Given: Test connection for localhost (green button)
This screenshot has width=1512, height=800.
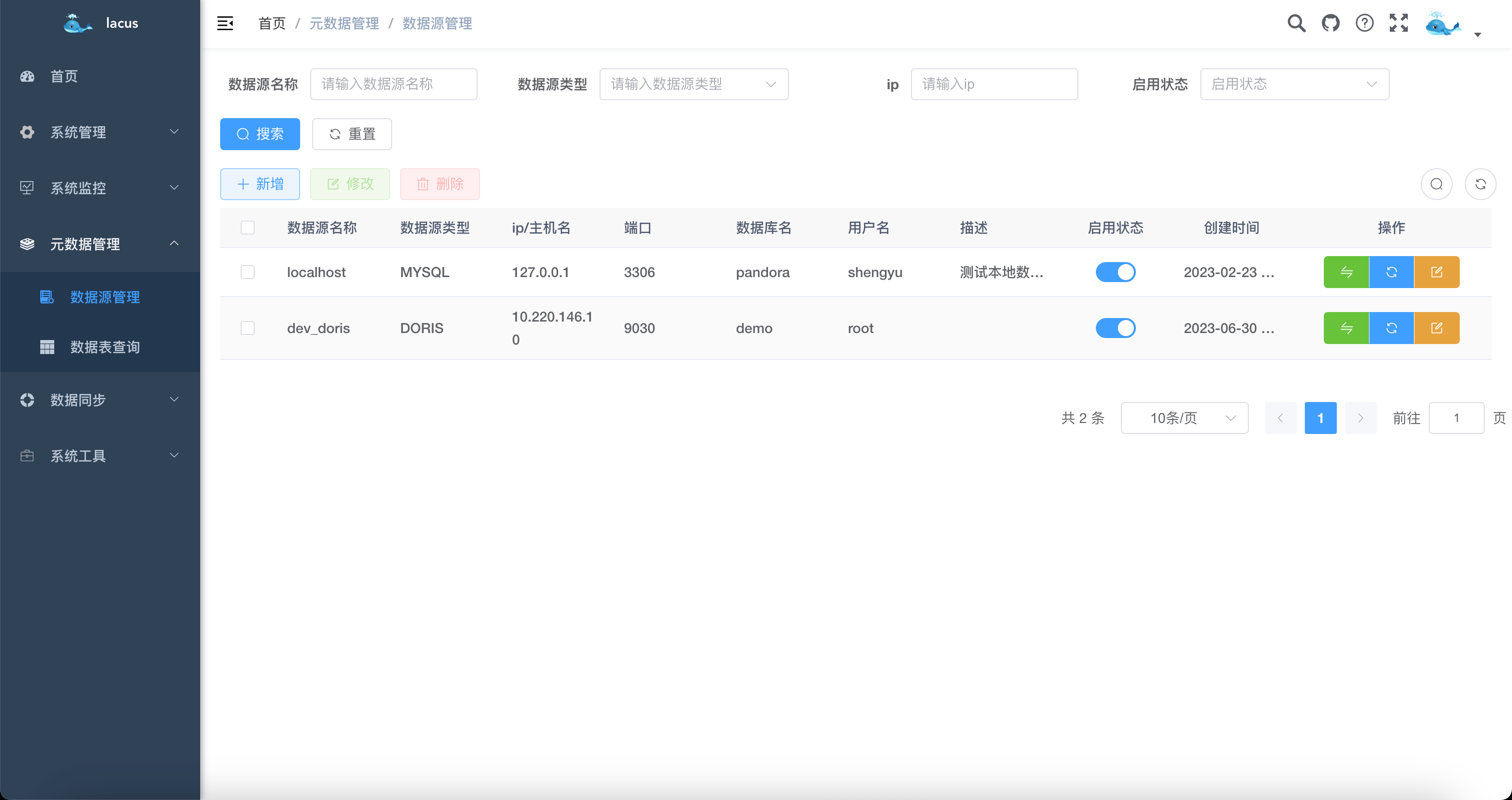Looking at the screenshot, I should (1346, 272).
